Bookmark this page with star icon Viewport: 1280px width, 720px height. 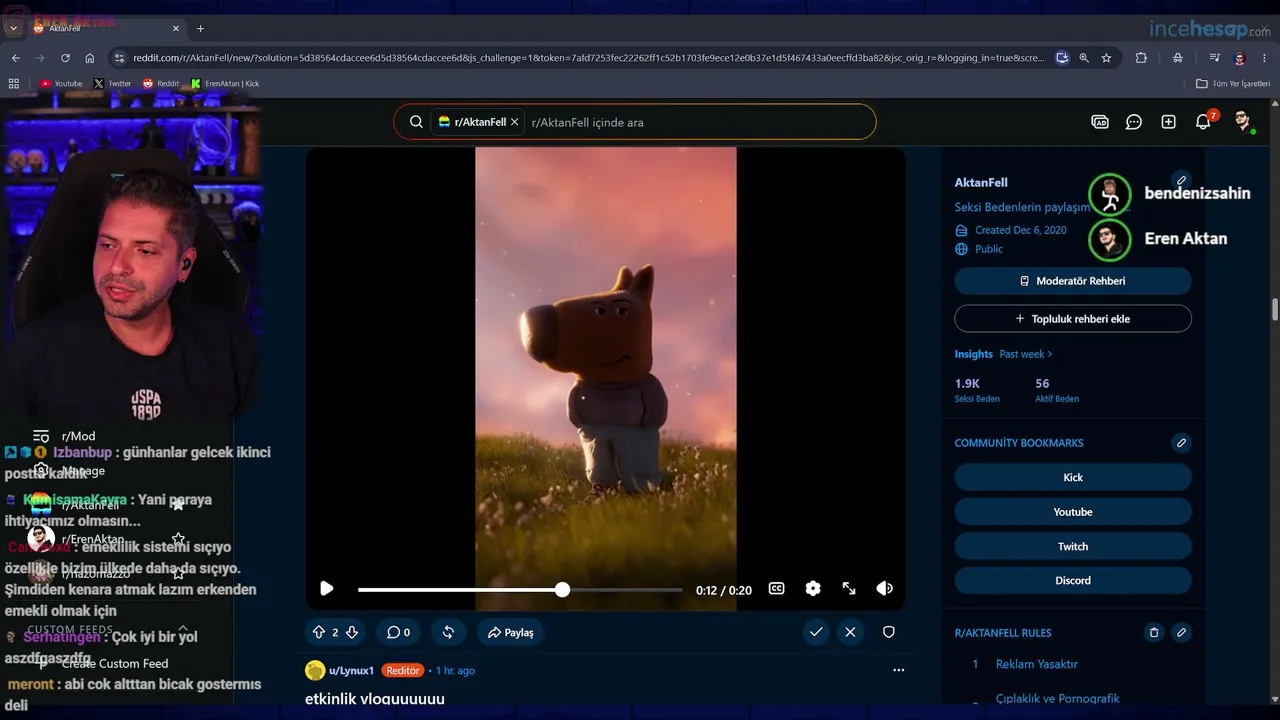1106,58
